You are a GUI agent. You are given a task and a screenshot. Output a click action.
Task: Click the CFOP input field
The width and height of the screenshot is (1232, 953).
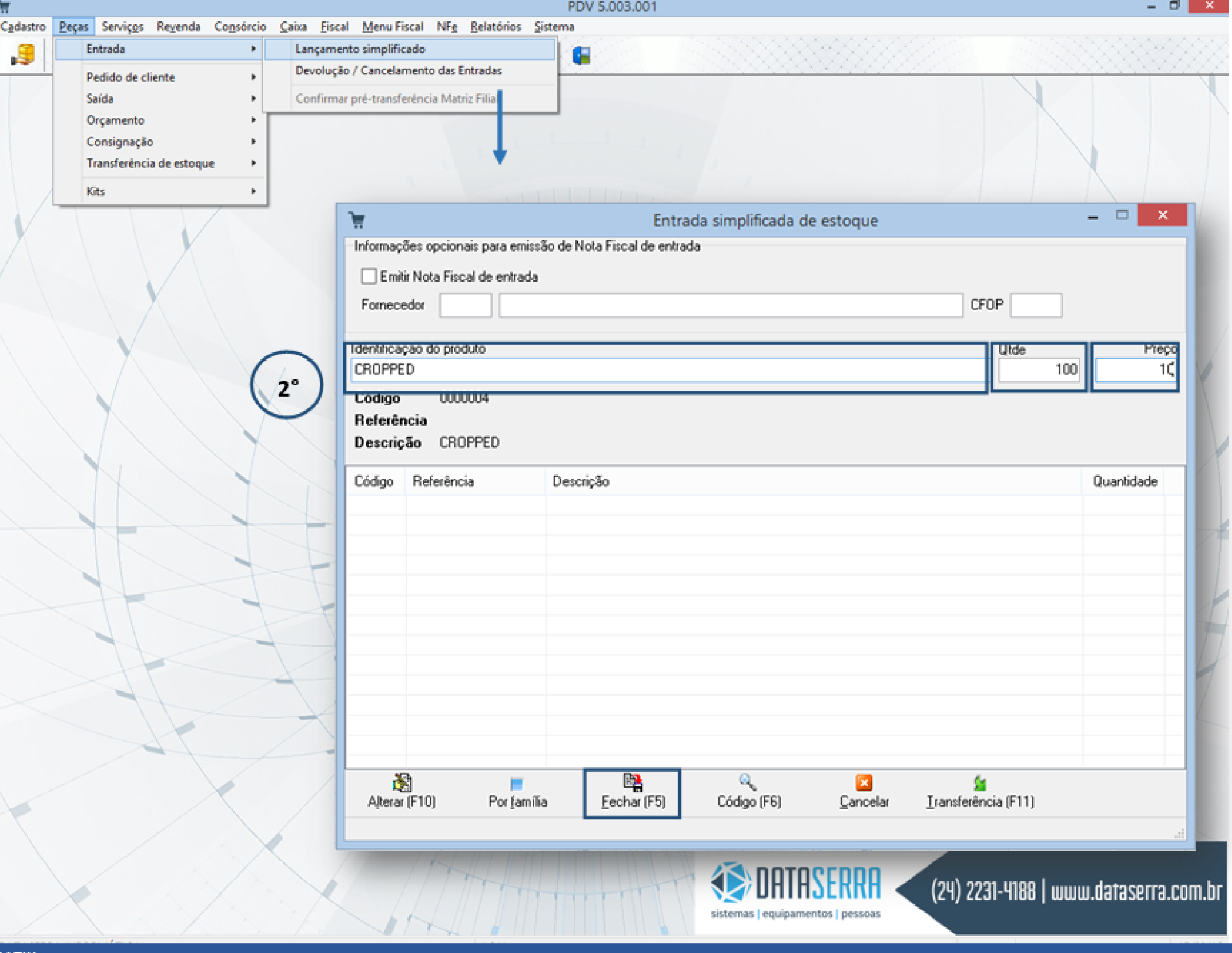1035,305
